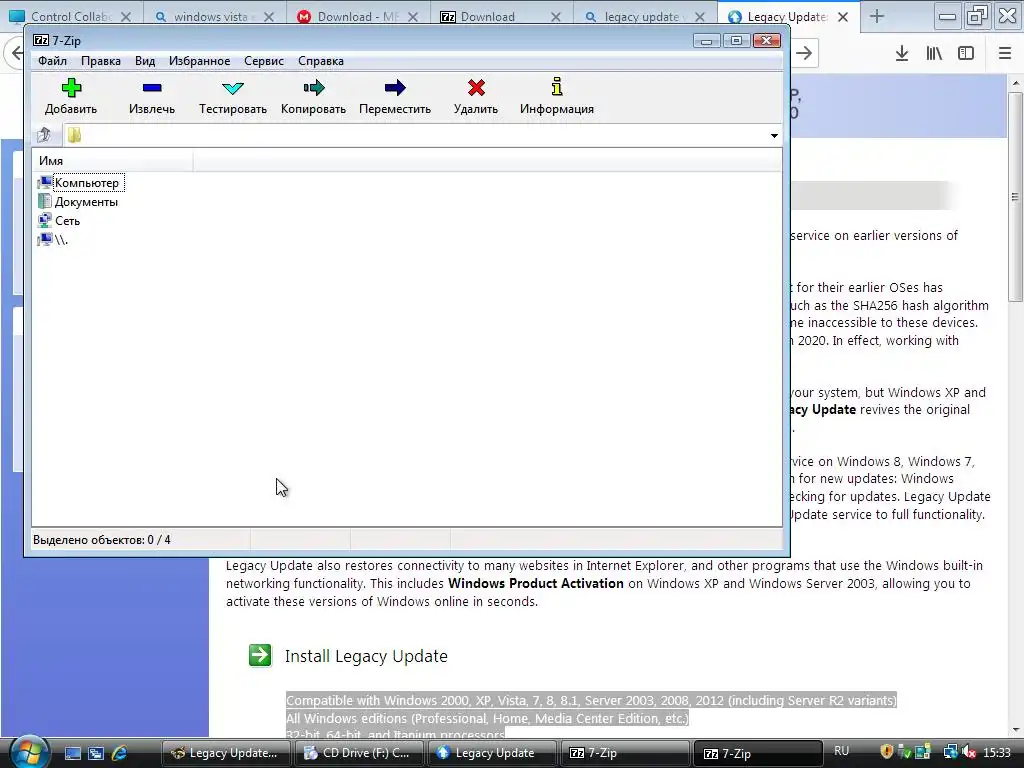Click the network connection tray icon

(950, 752)
